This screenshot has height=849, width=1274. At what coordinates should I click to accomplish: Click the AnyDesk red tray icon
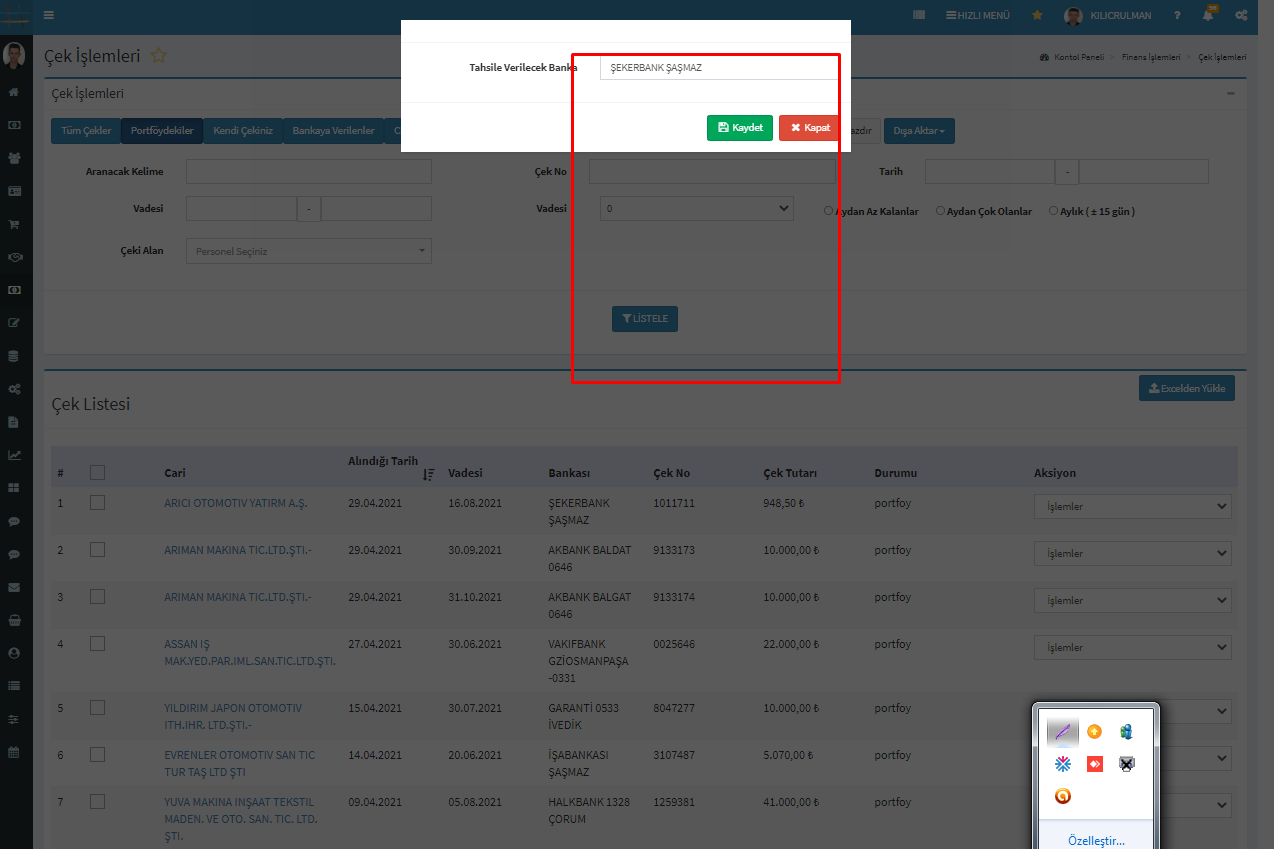point(1094,764)
